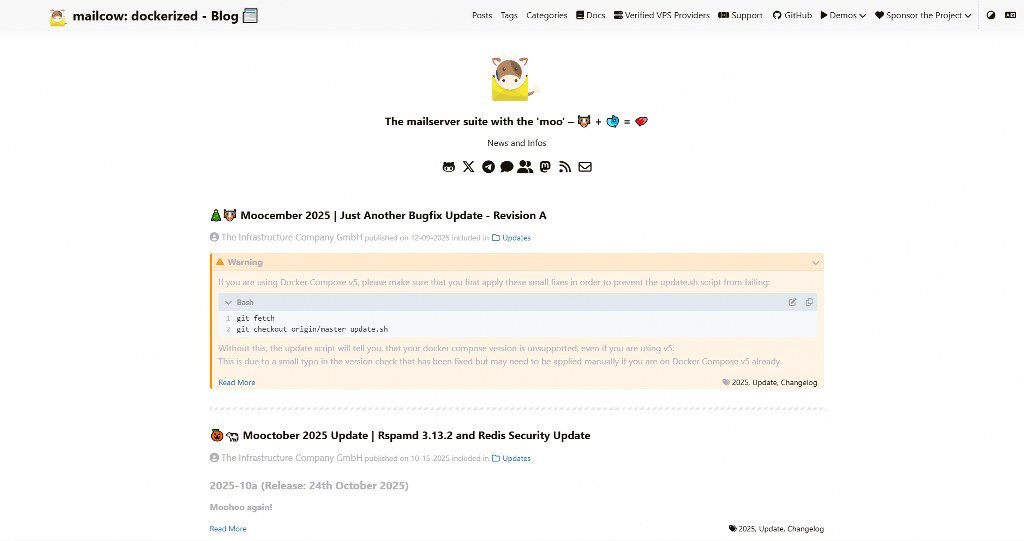Open the Support menu item
This screenshot has width=1024, height=541.
(741, 15)
